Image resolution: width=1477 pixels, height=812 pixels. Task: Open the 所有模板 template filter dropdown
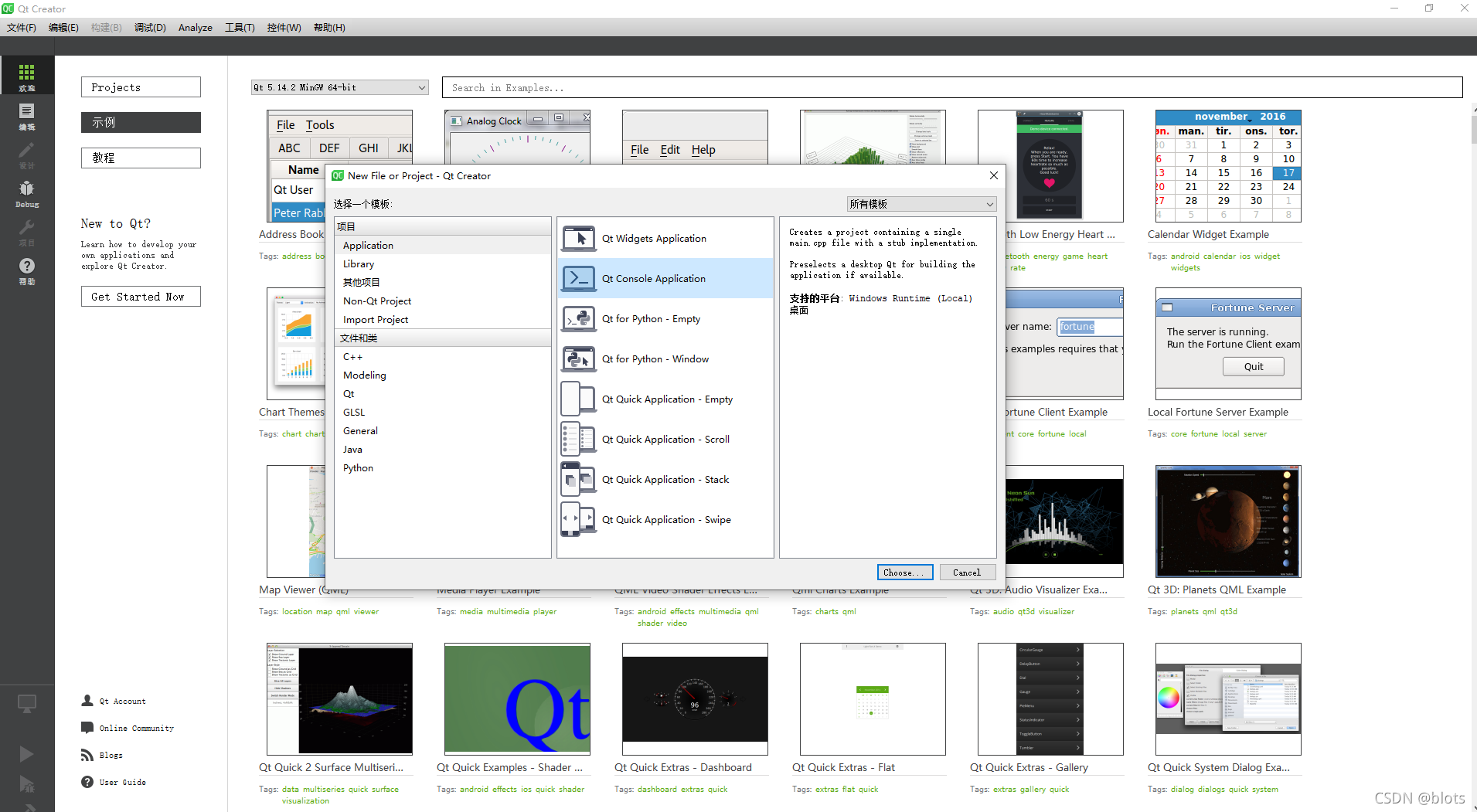tap(921, 204)
